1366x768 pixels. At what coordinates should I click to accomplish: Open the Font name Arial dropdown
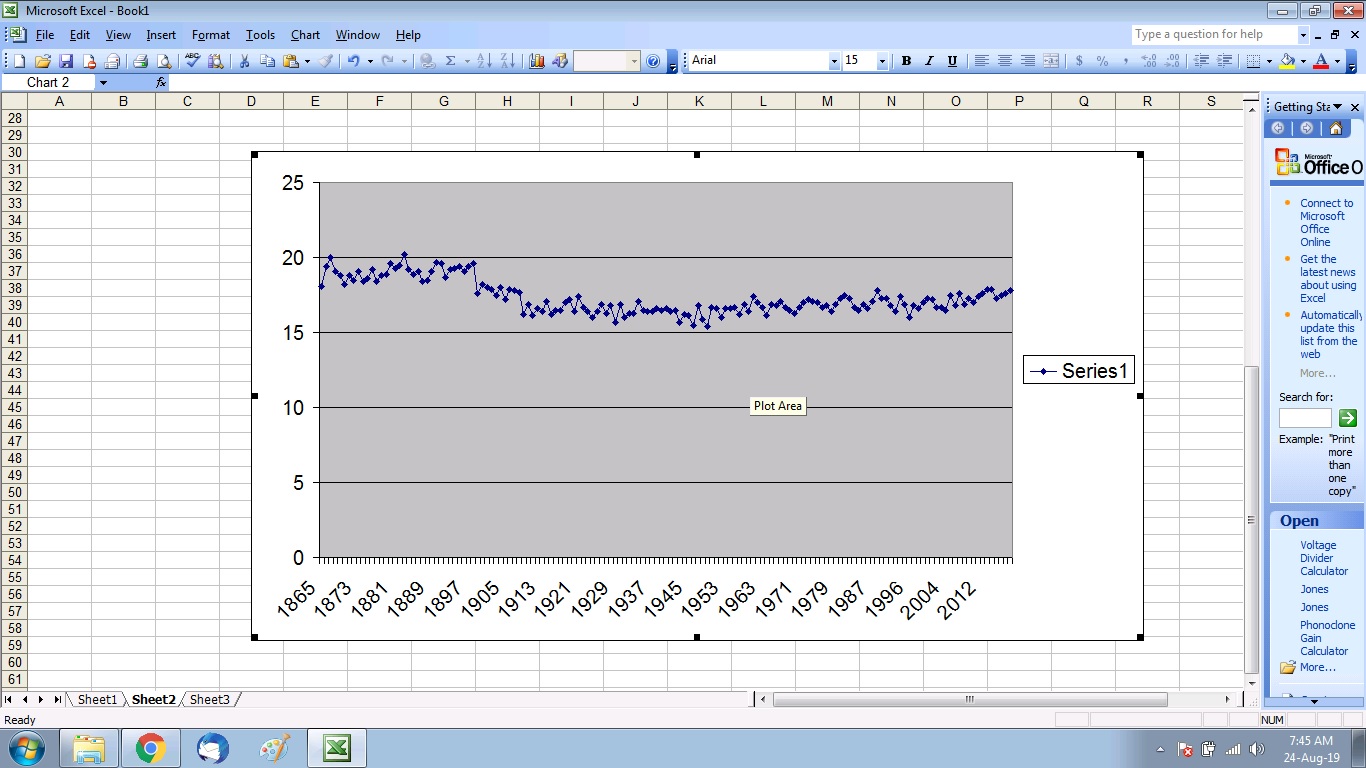[x=834, y=61]
